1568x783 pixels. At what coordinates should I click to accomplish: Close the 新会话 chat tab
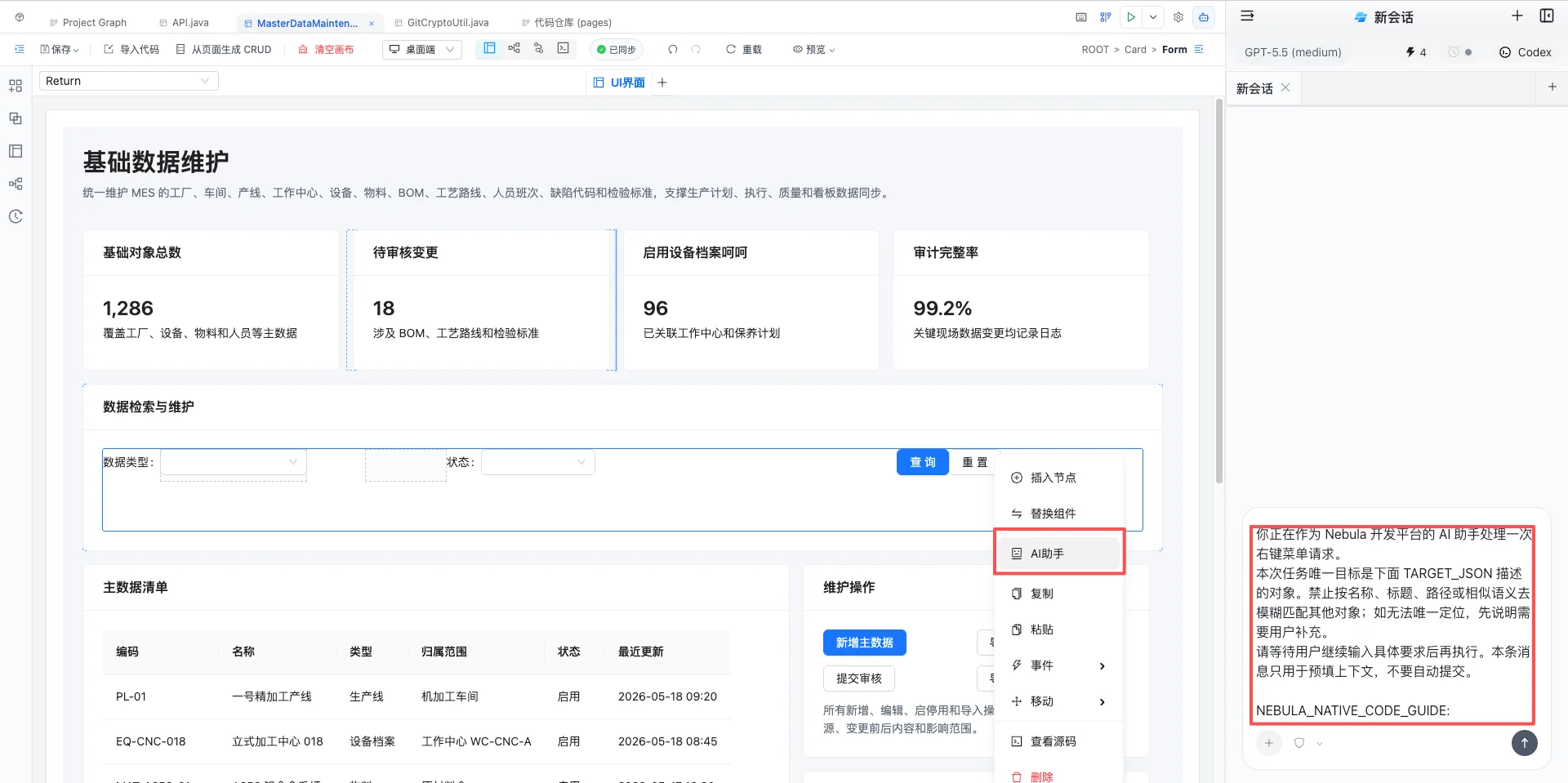pos(1285,88)
